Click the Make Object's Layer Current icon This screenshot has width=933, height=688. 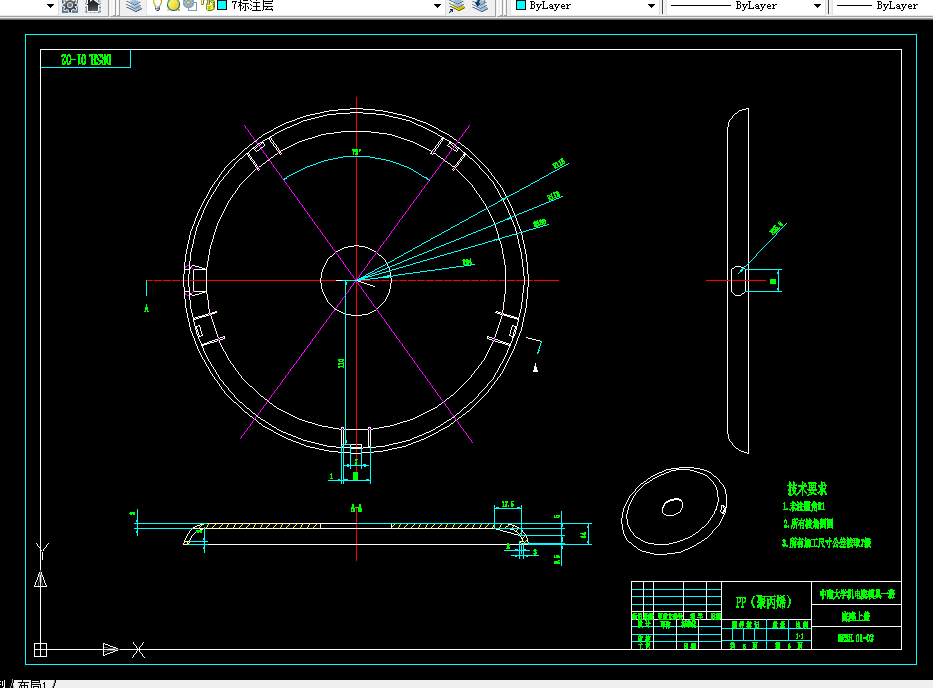[457, 6]
